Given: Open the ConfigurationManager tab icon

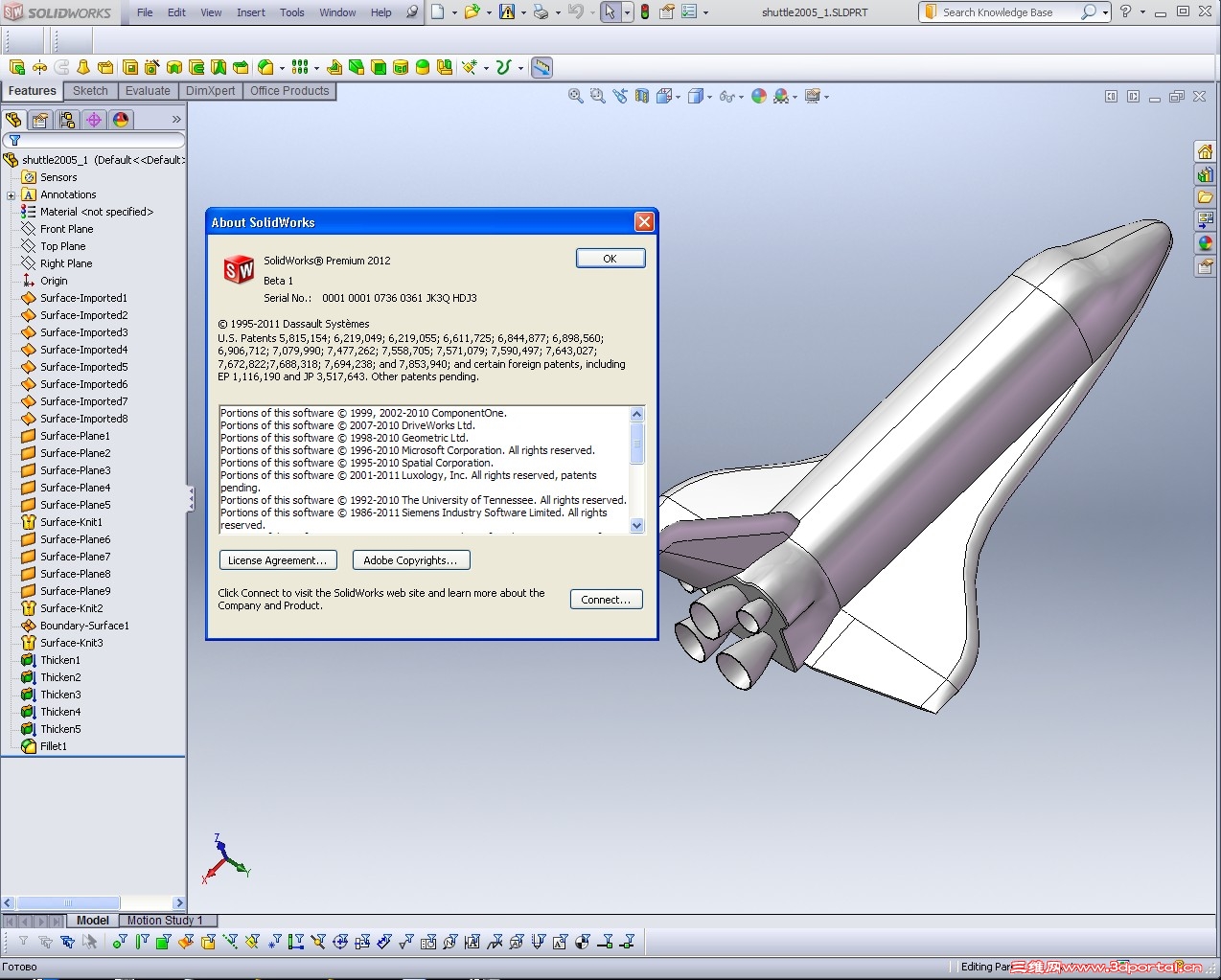Looking at the screenshot, I should 65,120.
